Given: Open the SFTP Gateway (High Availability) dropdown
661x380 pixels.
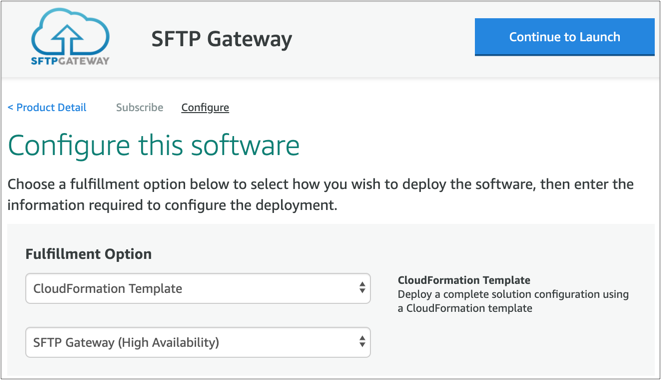Looking at the screenshot, I should (x=198, y=342).
